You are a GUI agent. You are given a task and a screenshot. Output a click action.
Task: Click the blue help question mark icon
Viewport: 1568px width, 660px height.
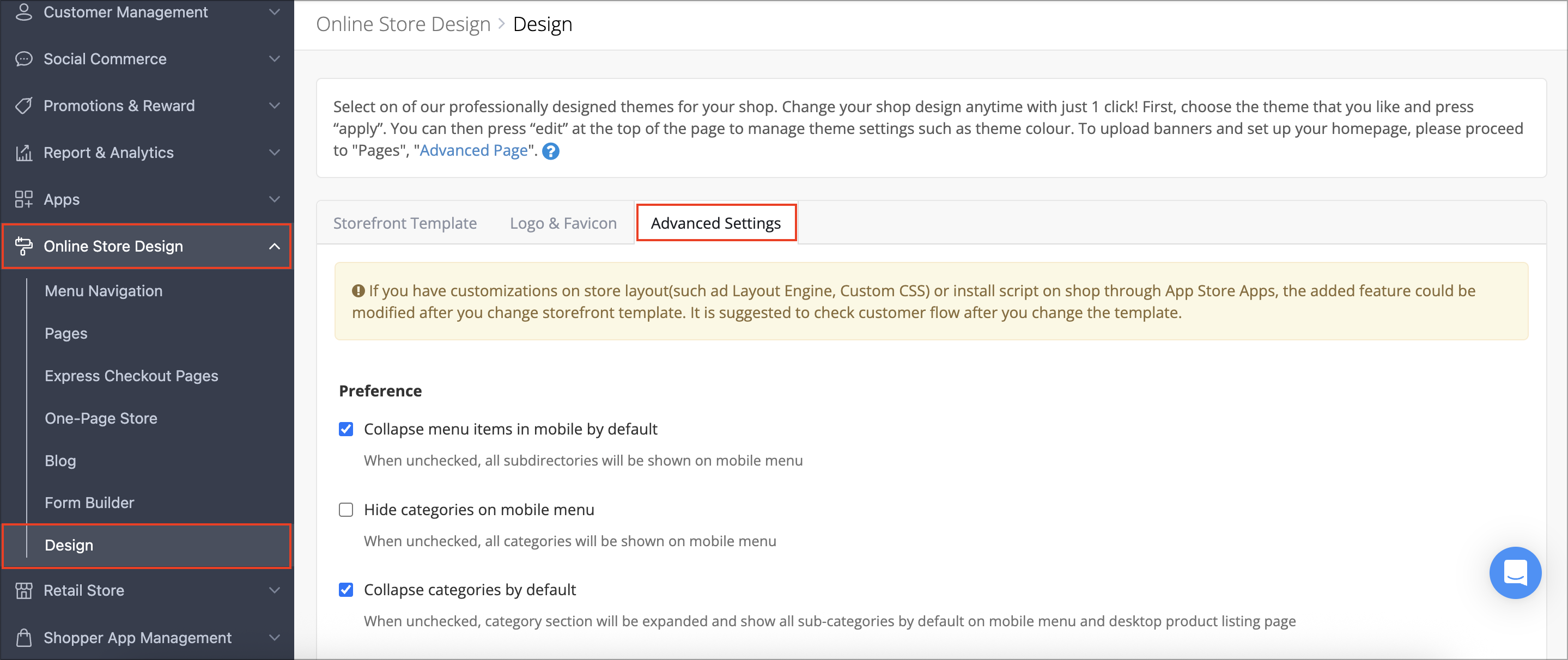(551, 151)
